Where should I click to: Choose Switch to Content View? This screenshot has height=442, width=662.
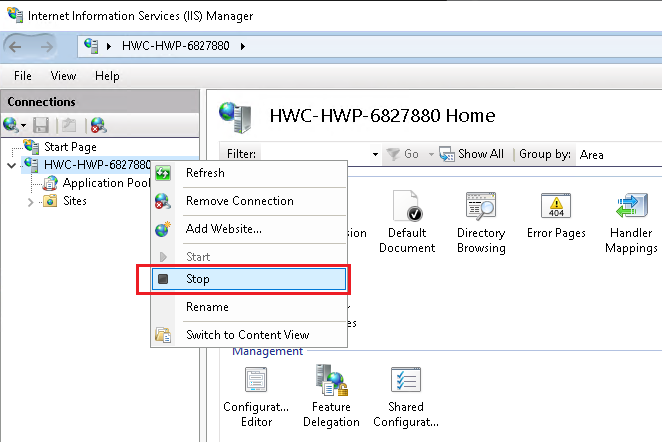(249, 335)
